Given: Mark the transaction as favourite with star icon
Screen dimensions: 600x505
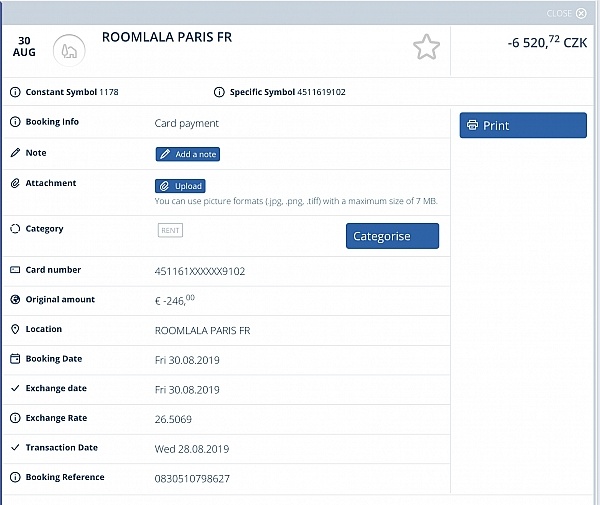Looking at the screenshot, I should tap(426, 47).
